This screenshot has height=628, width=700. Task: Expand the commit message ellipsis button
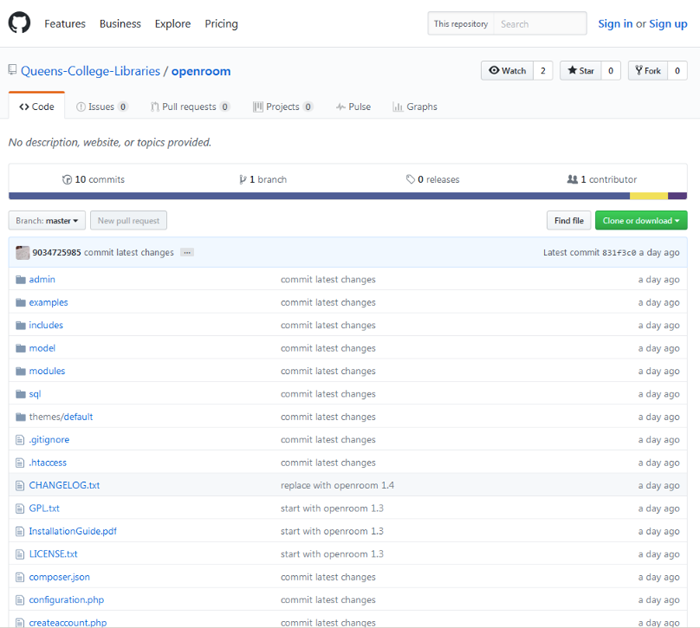pos(187,253)
